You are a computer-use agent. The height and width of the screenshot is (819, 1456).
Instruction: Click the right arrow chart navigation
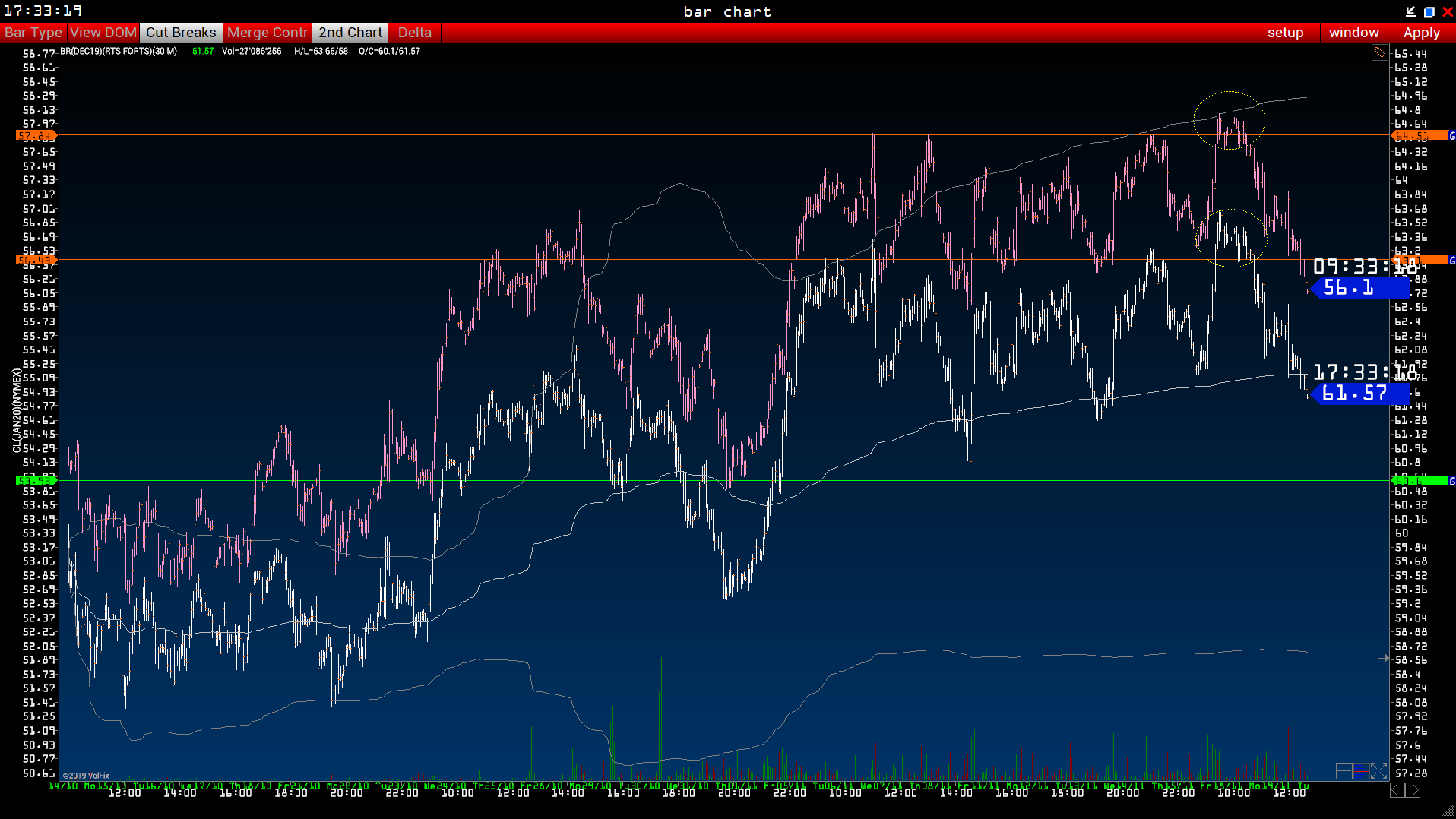pyautogui.click(x=1413, y=791)
